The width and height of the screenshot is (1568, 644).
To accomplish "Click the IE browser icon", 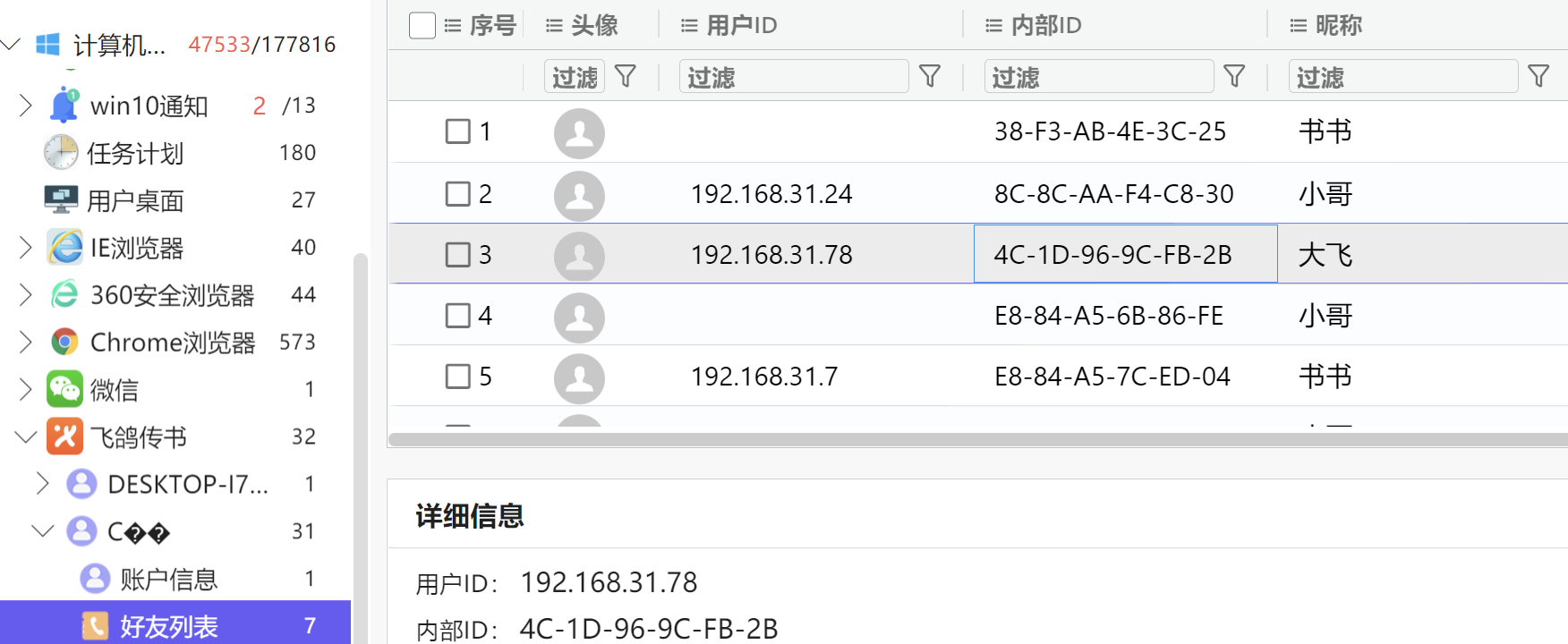I will pos(65,248).
